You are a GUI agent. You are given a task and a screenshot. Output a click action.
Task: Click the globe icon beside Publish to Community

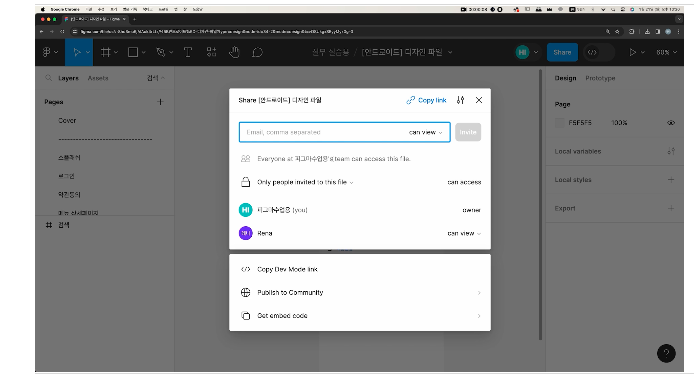(245, 292)
